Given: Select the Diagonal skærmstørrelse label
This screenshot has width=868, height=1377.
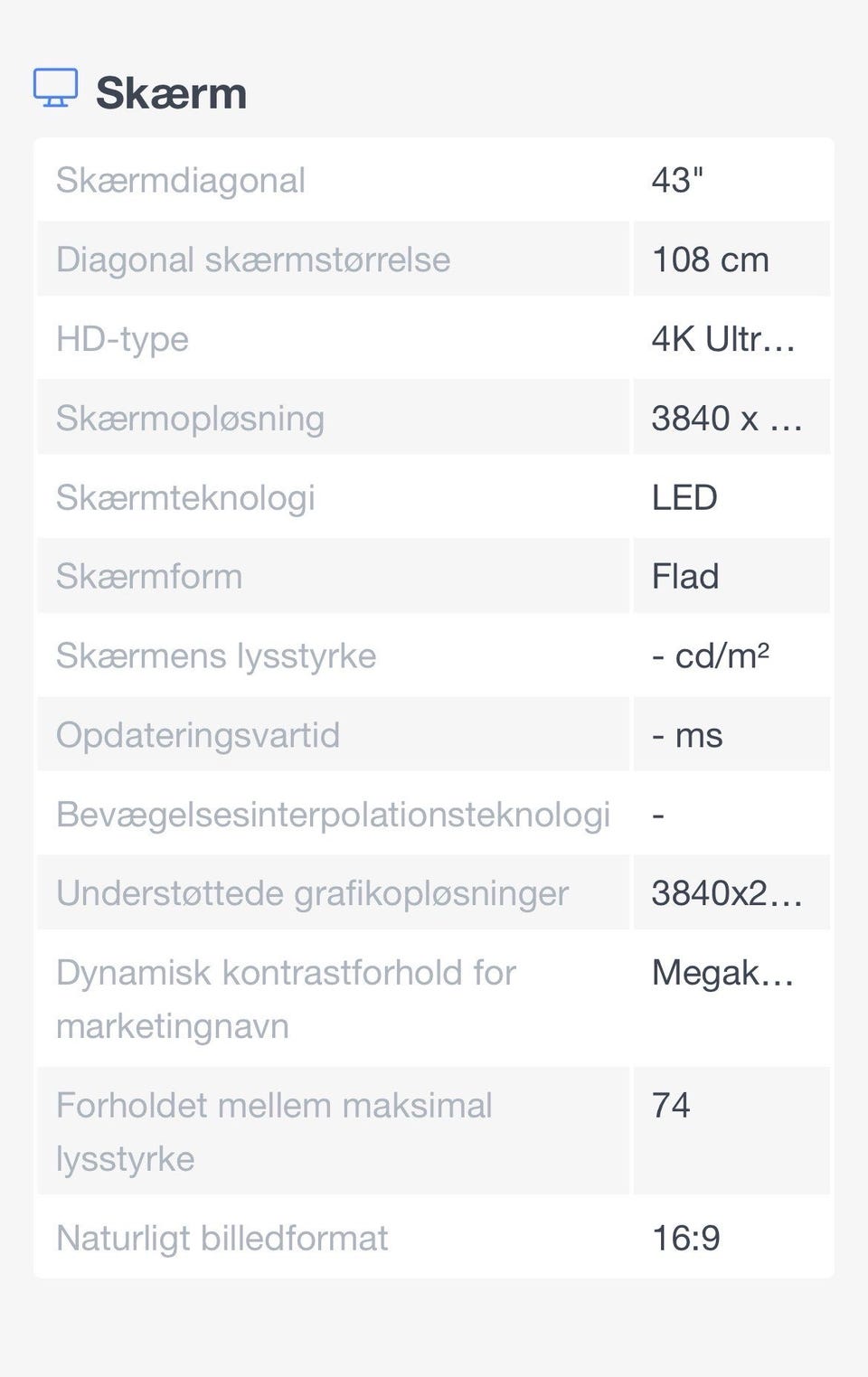Looking at the screenshot, I should coord(253,259).
